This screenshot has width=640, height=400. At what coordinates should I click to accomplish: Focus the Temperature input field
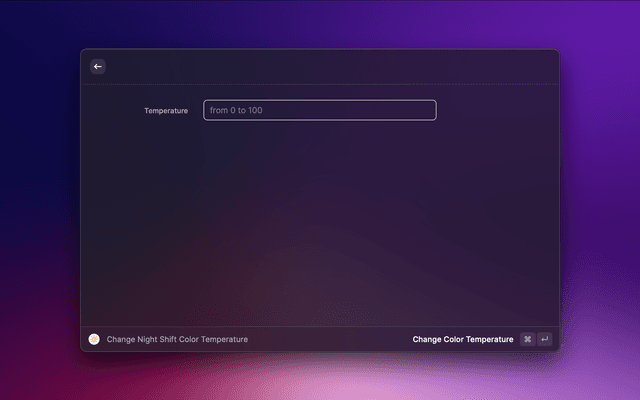320,110
